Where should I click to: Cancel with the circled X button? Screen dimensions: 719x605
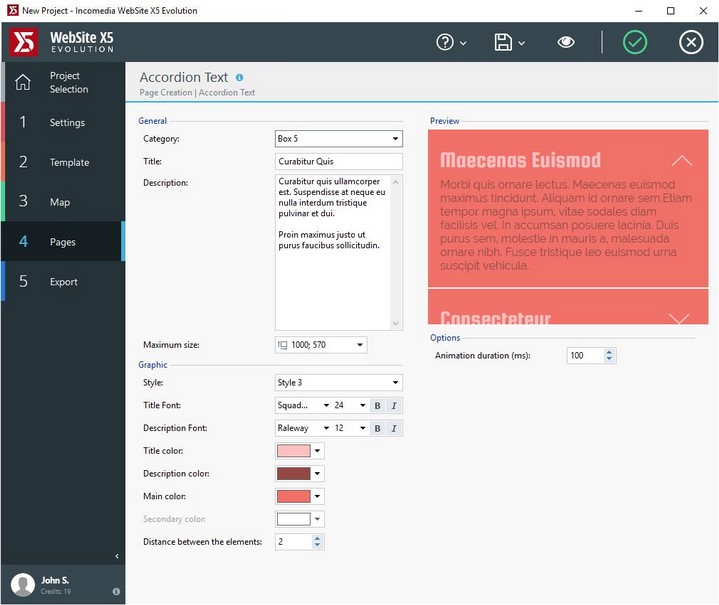[x=691, y=42]
